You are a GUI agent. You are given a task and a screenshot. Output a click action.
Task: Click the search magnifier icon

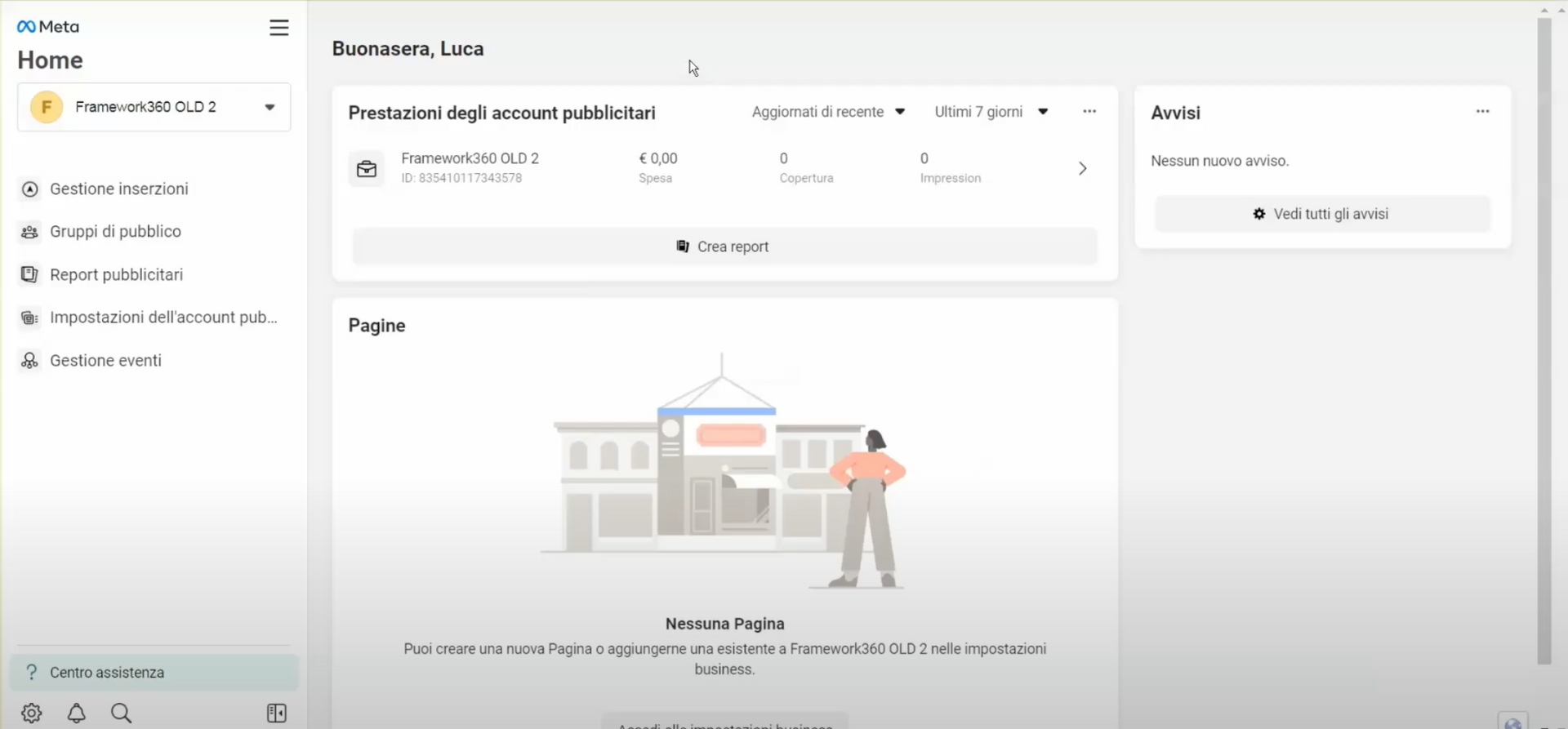pos(122,713)
